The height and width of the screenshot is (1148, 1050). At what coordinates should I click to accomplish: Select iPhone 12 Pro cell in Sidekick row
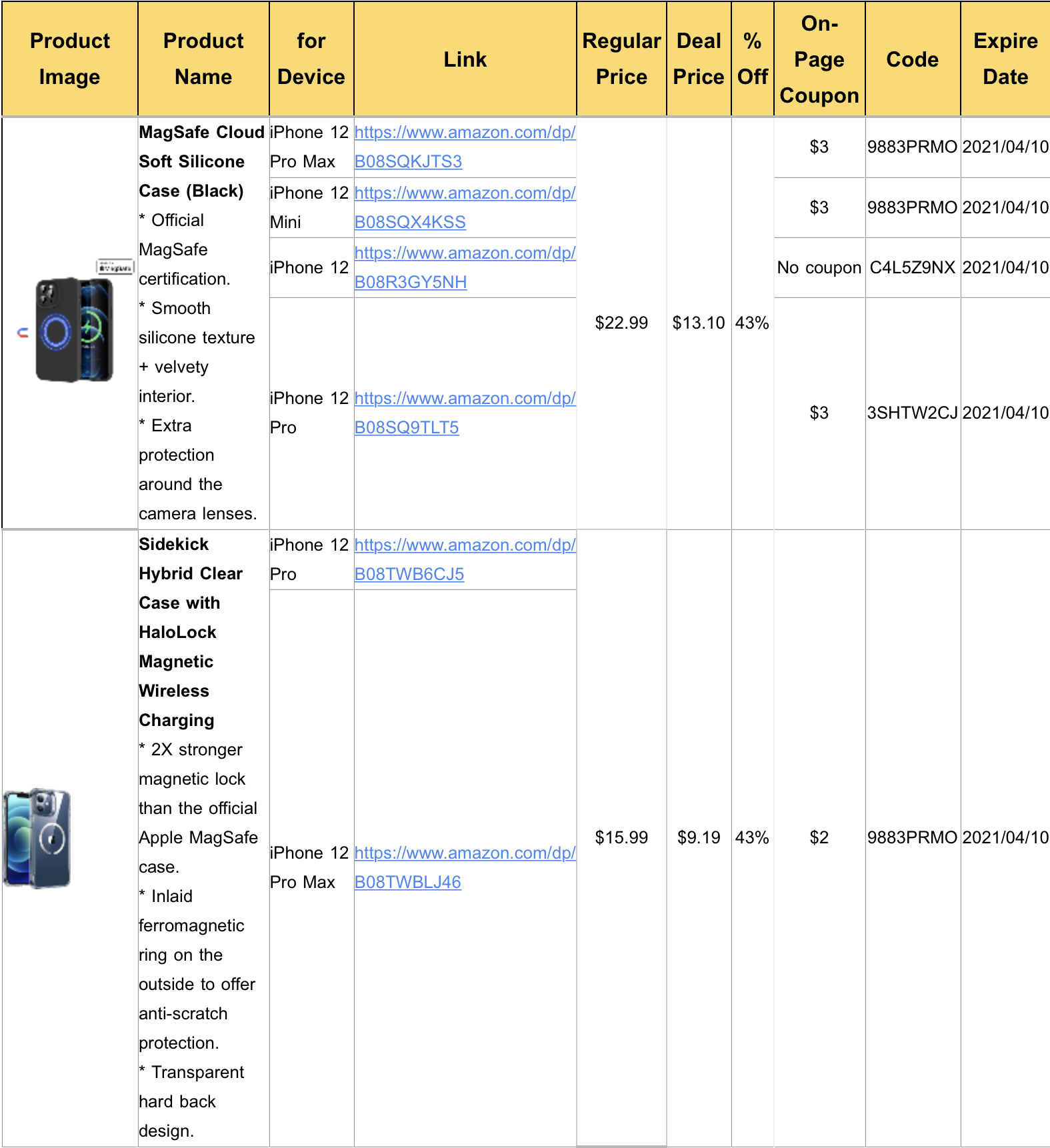(x=311, y=559)
